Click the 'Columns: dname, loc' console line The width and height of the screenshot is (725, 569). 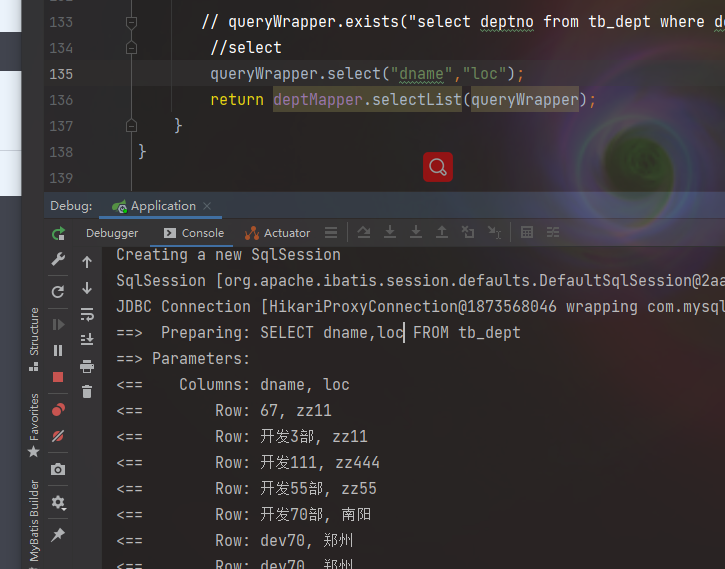point(233,385)
